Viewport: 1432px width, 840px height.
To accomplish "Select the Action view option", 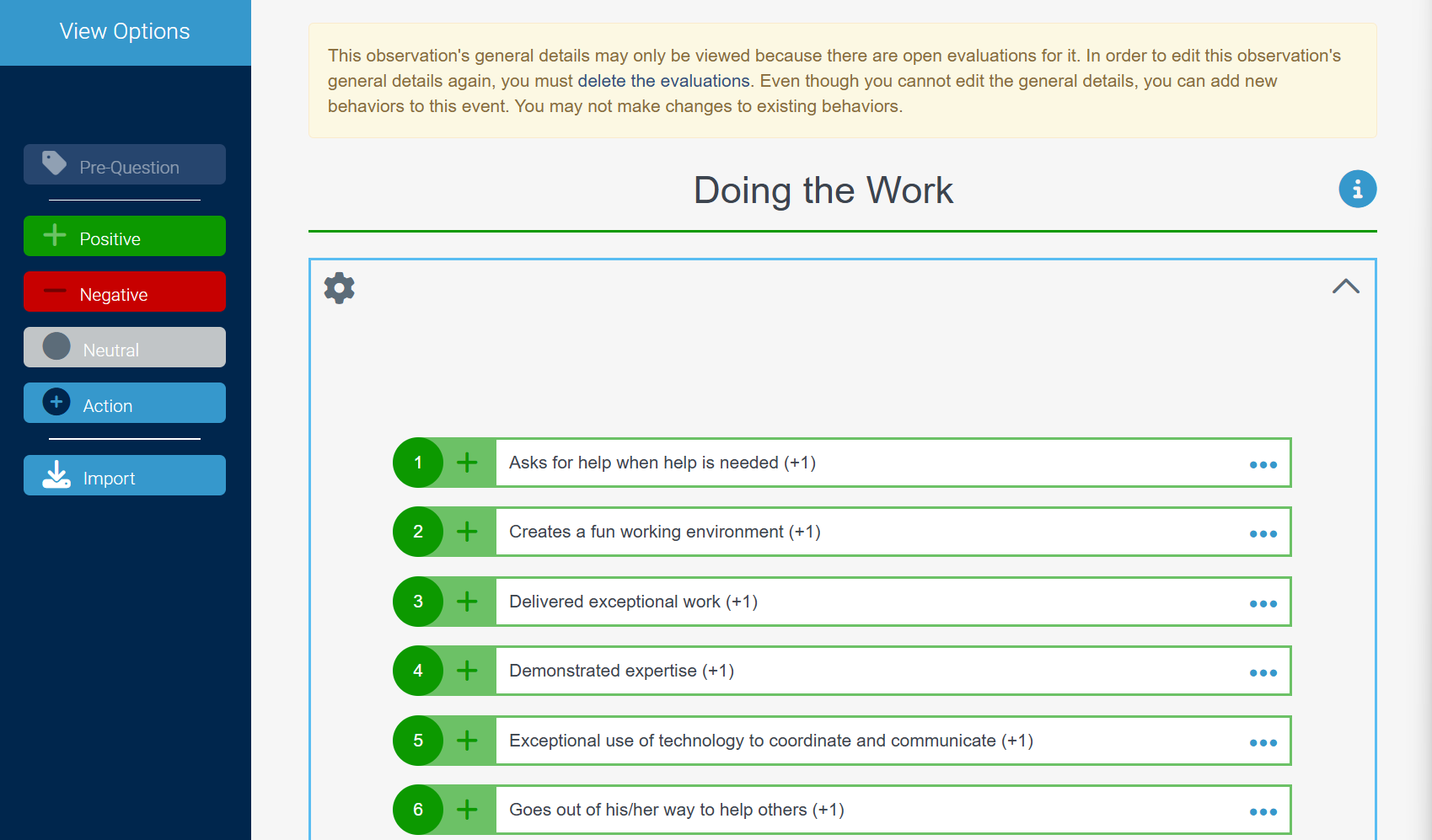I will [x=125, y=403].
